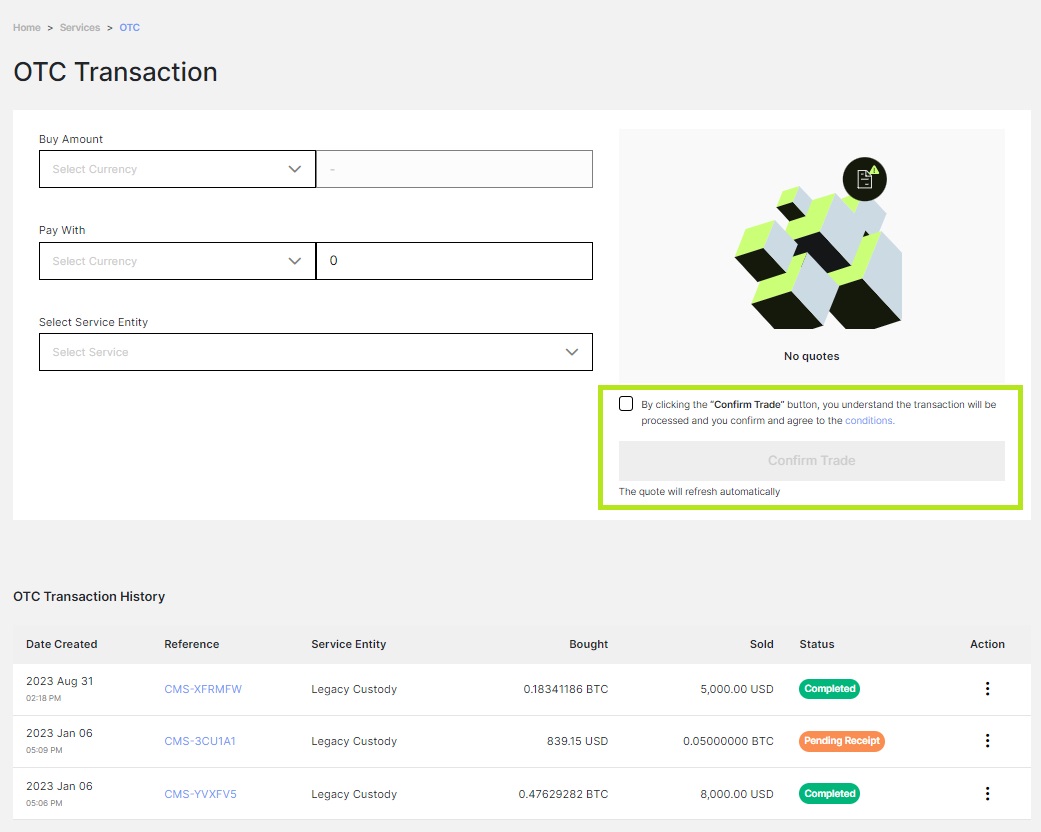The image size is (1041, 832).
Task: Click the Bought column header
Action: [x=588, y=644]
